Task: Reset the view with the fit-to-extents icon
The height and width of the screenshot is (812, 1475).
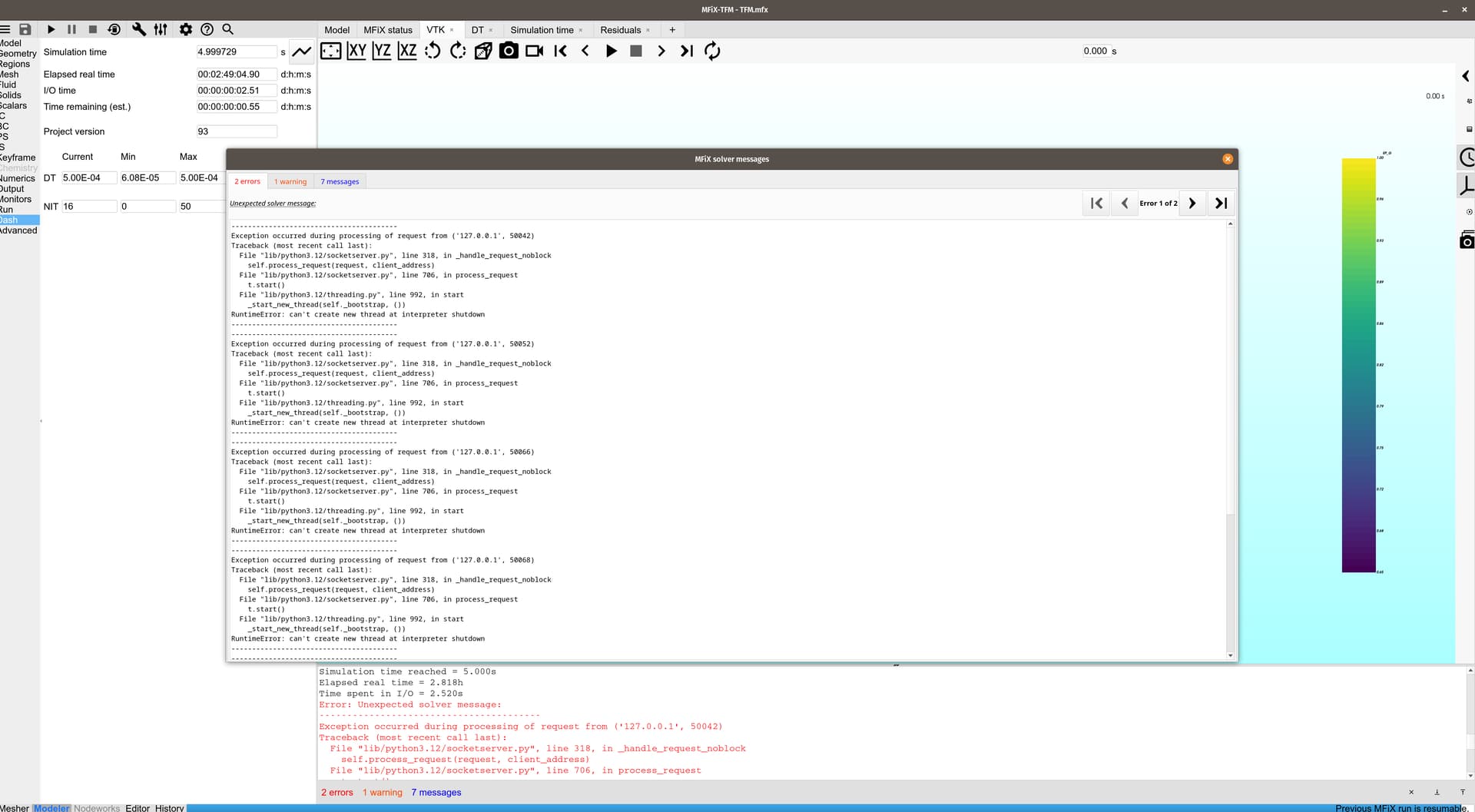Action: (330, 51)
